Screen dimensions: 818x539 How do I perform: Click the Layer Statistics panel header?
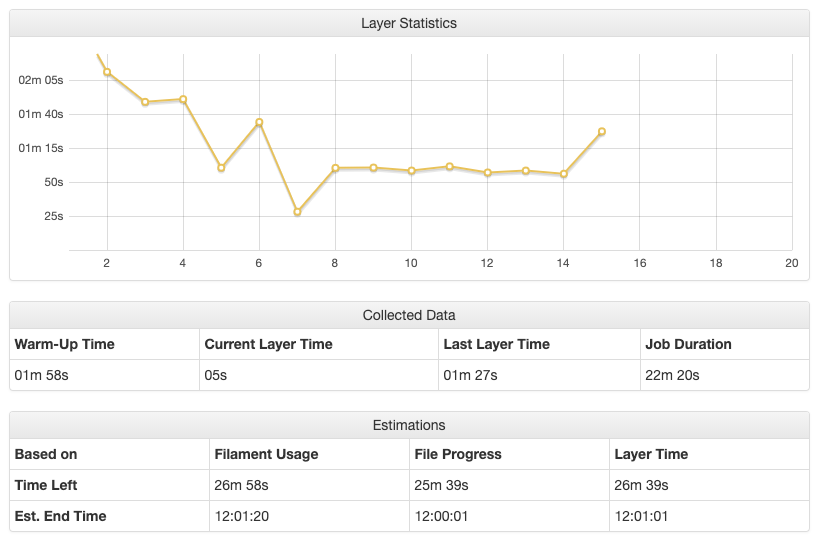point(409,23)
